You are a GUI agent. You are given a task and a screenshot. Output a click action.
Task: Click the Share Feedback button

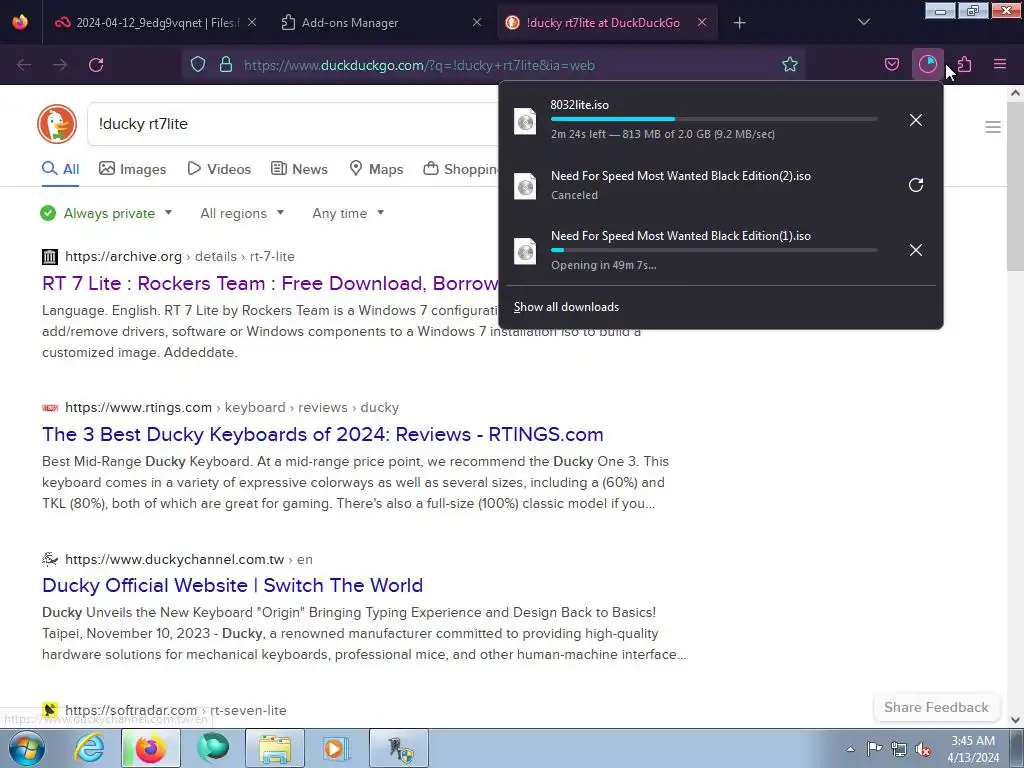pyautogui.click(x=936, y=707)
